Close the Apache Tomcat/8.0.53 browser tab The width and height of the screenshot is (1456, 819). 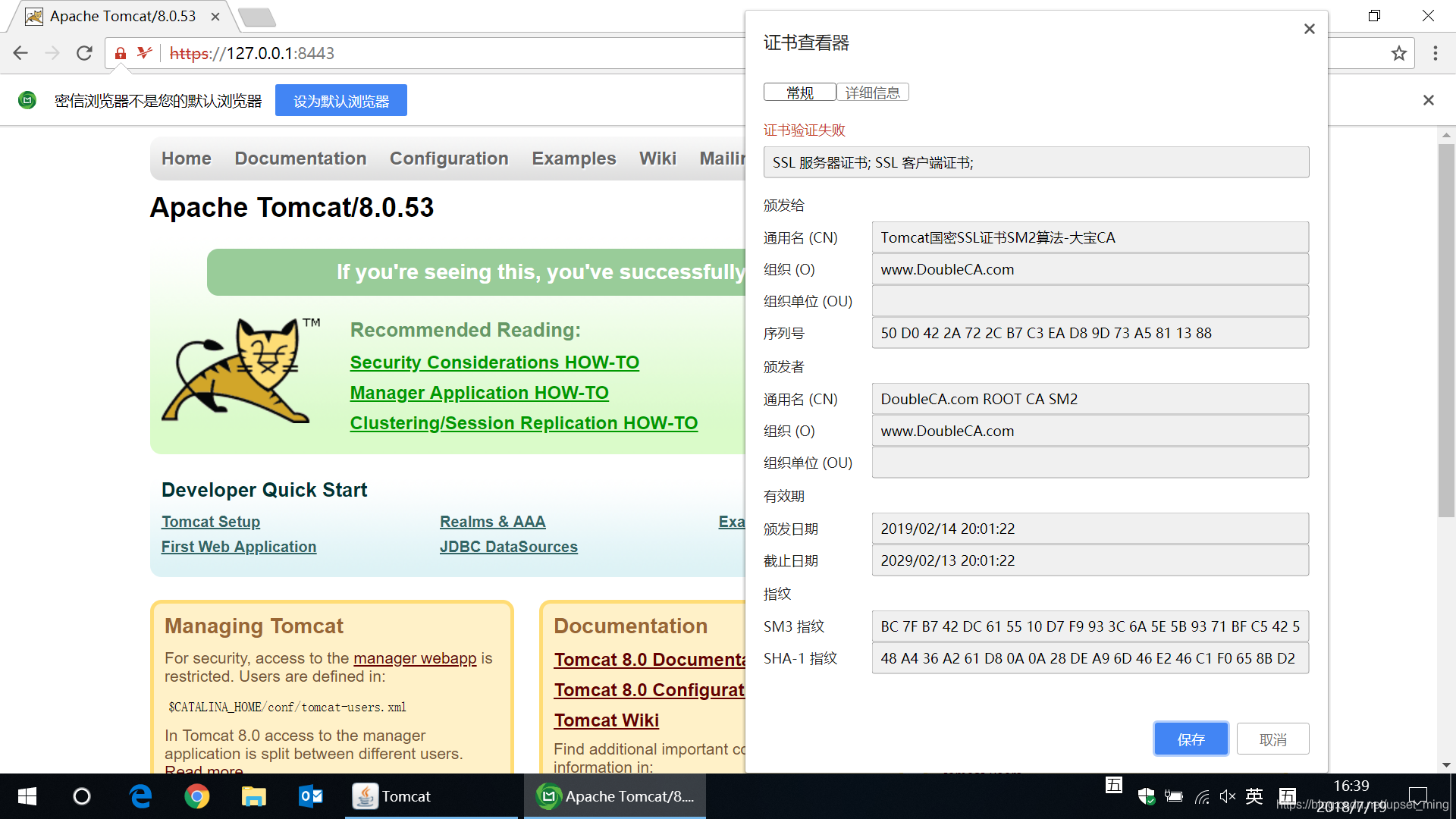click(215, 17)
